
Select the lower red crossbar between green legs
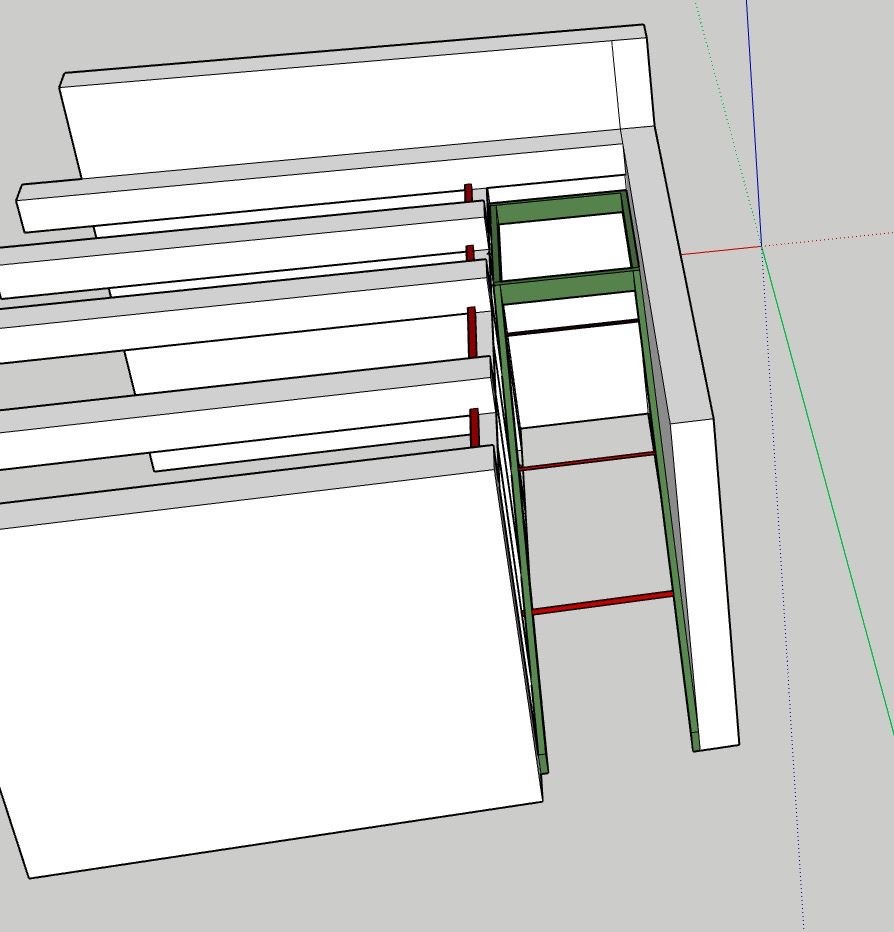coord(602,603)
